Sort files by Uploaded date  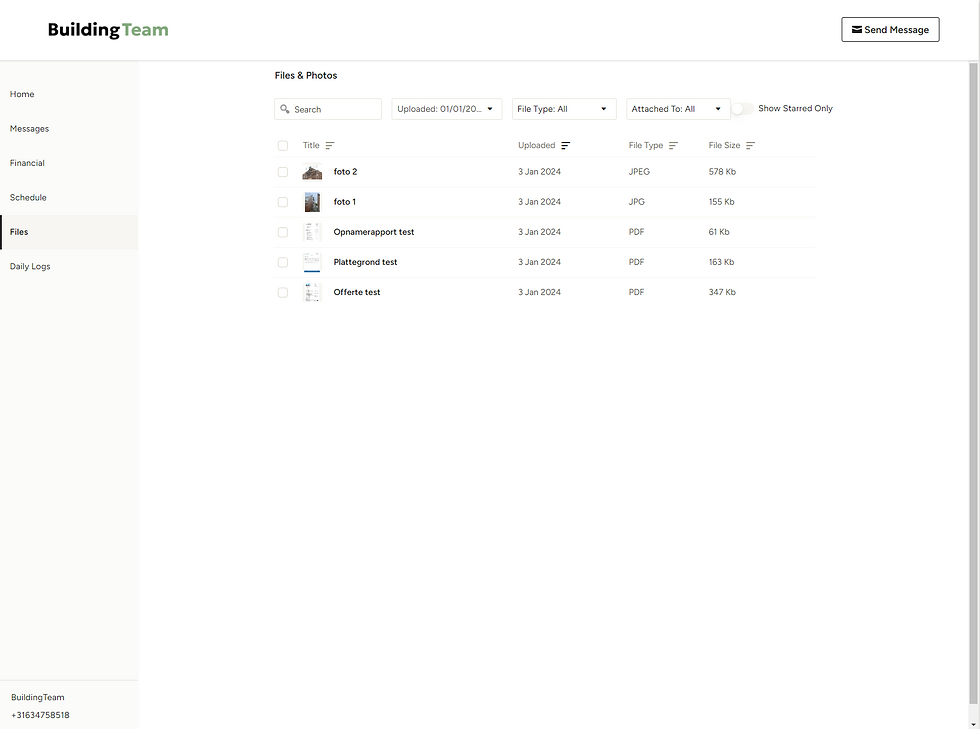565,145
